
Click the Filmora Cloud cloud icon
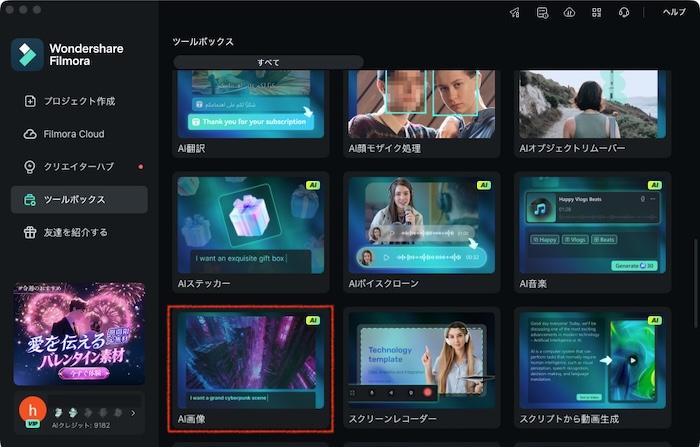[30, 134]
